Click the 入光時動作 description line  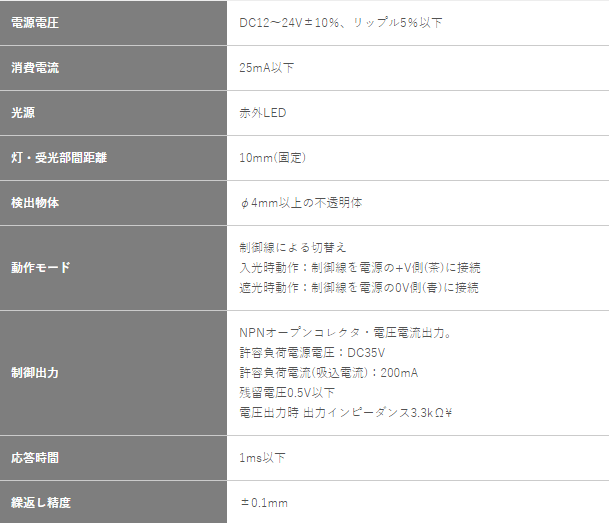coord(360,268)
